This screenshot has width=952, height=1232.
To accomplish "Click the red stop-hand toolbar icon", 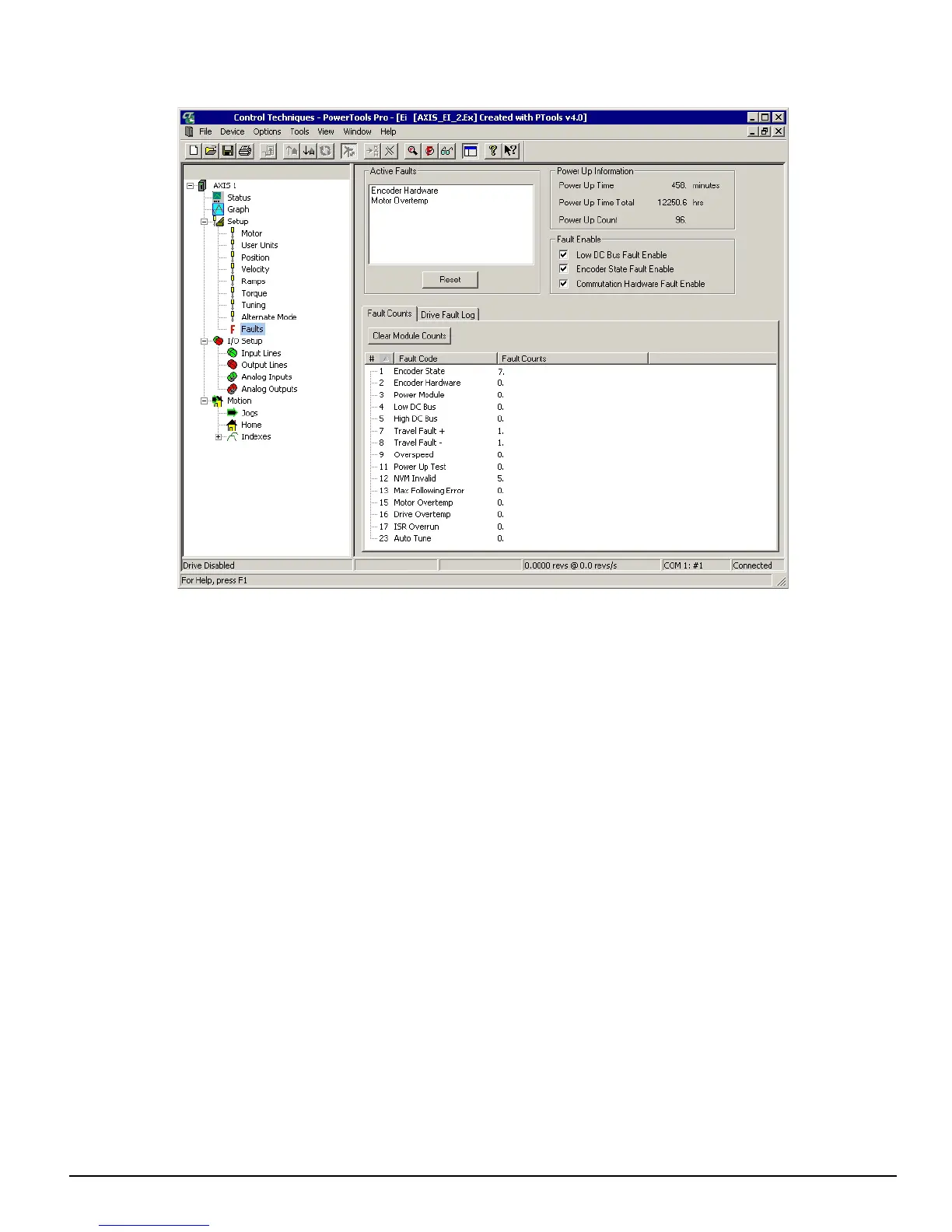I will pos(430,151).
